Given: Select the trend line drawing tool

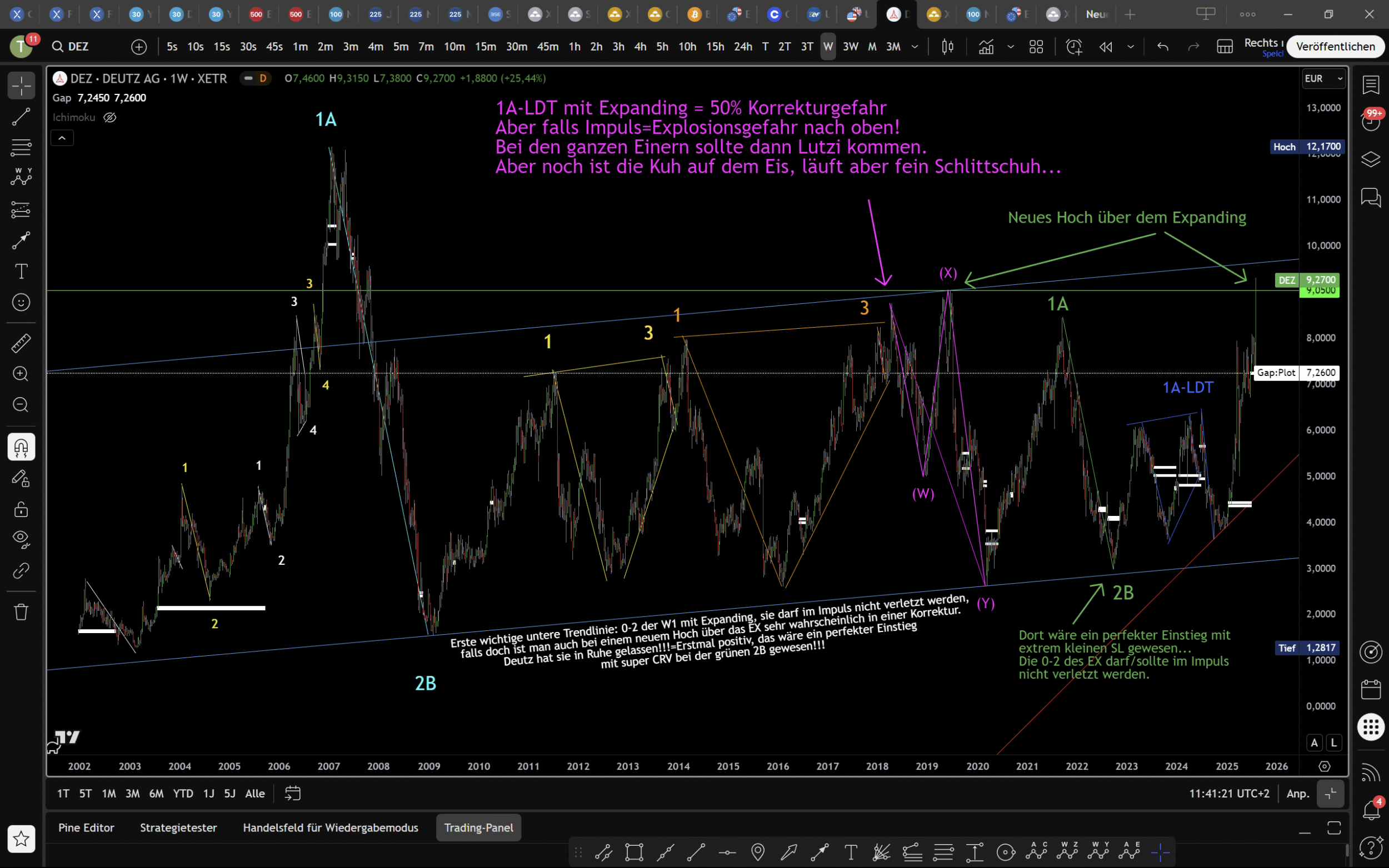Looking at the screenshot, I should pyautogui.click(x=21, y=117).
